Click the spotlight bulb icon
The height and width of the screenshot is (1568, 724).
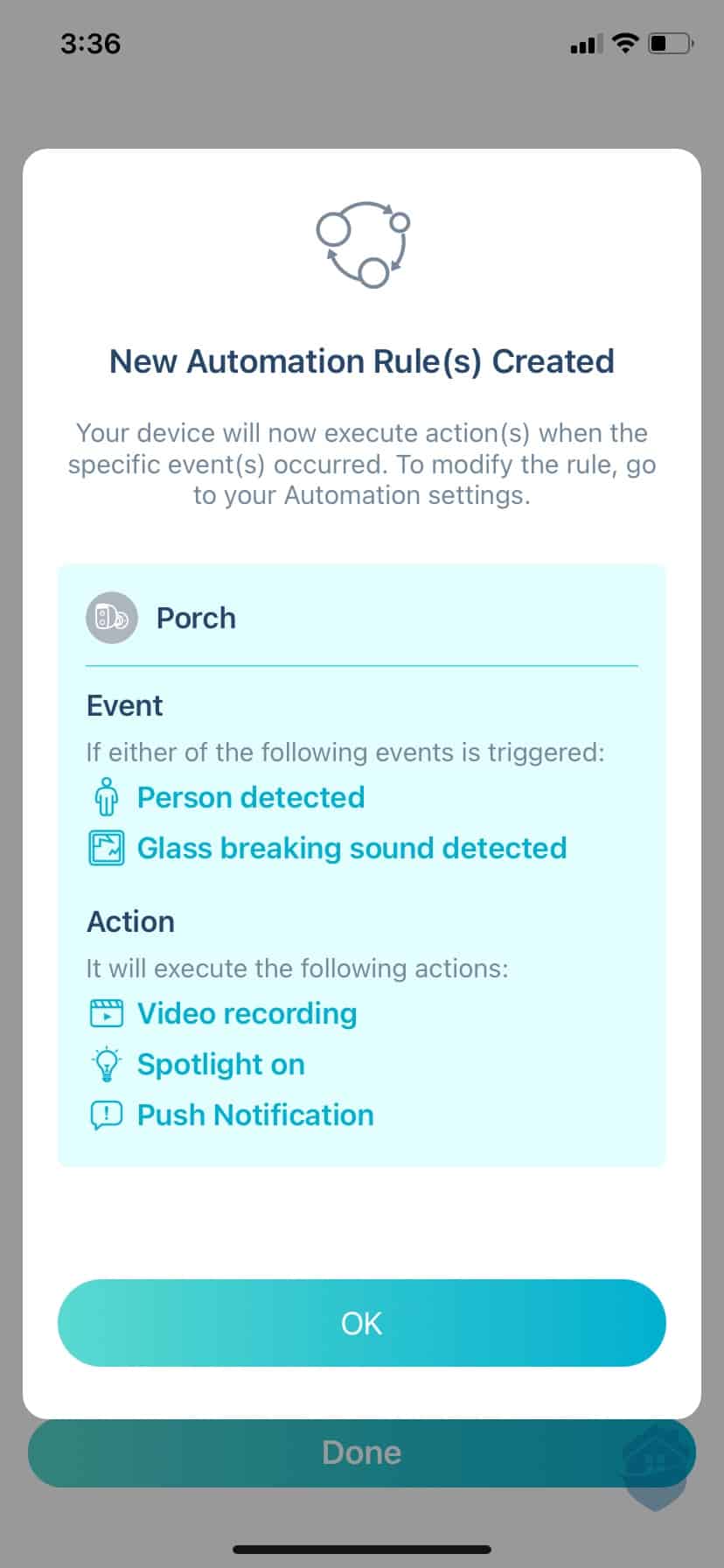pyautogui.click(x=107, y=1064)
